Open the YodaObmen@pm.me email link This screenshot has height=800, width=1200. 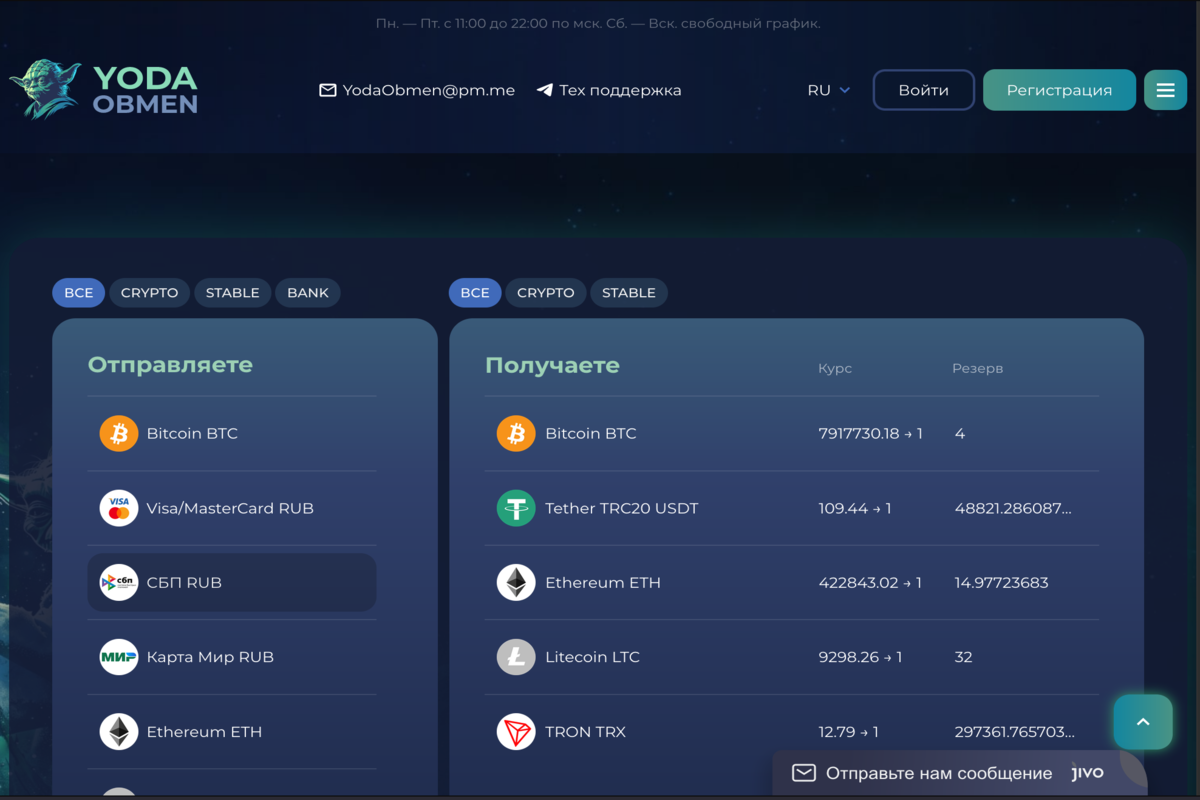click(x=417, y=90)
